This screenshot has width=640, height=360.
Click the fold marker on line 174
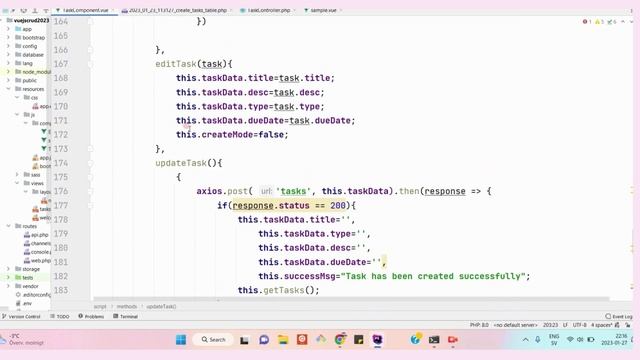(90, 163)
